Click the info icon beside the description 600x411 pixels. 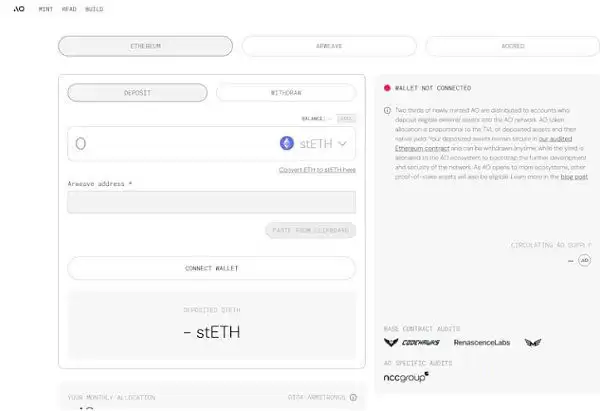(x=388, y=110)
